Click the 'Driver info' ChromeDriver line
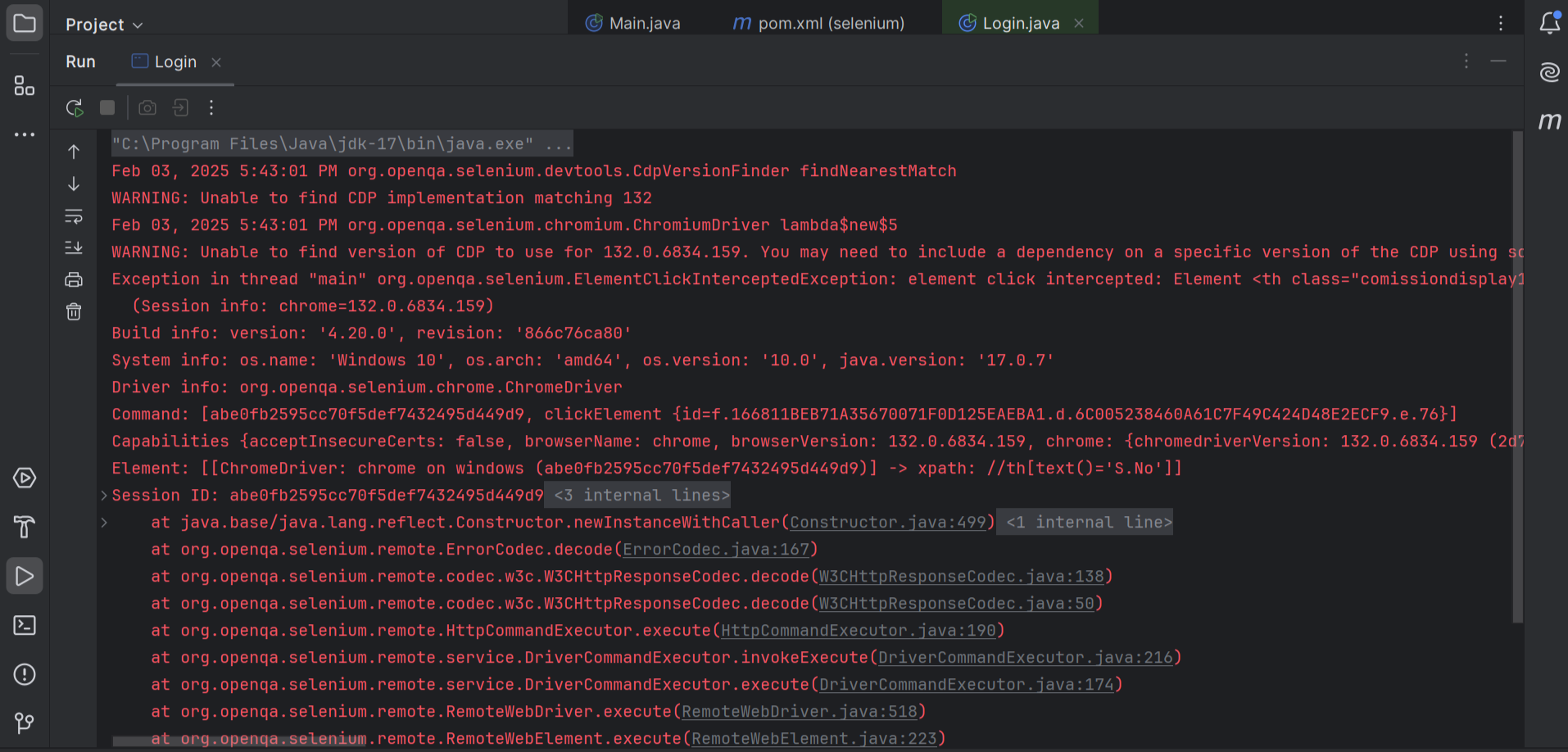The width and height of the screenshot is (1568, 752). pos(367,387)
